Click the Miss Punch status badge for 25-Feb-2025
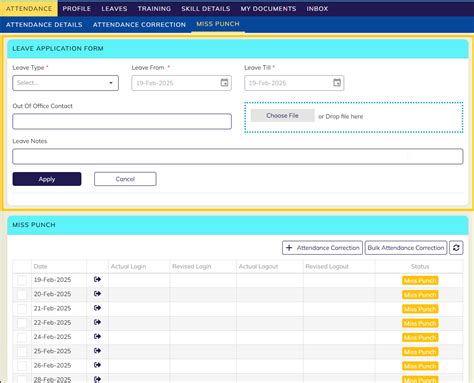The width and height of the screenshot is (474, 383). pos(420,352)
